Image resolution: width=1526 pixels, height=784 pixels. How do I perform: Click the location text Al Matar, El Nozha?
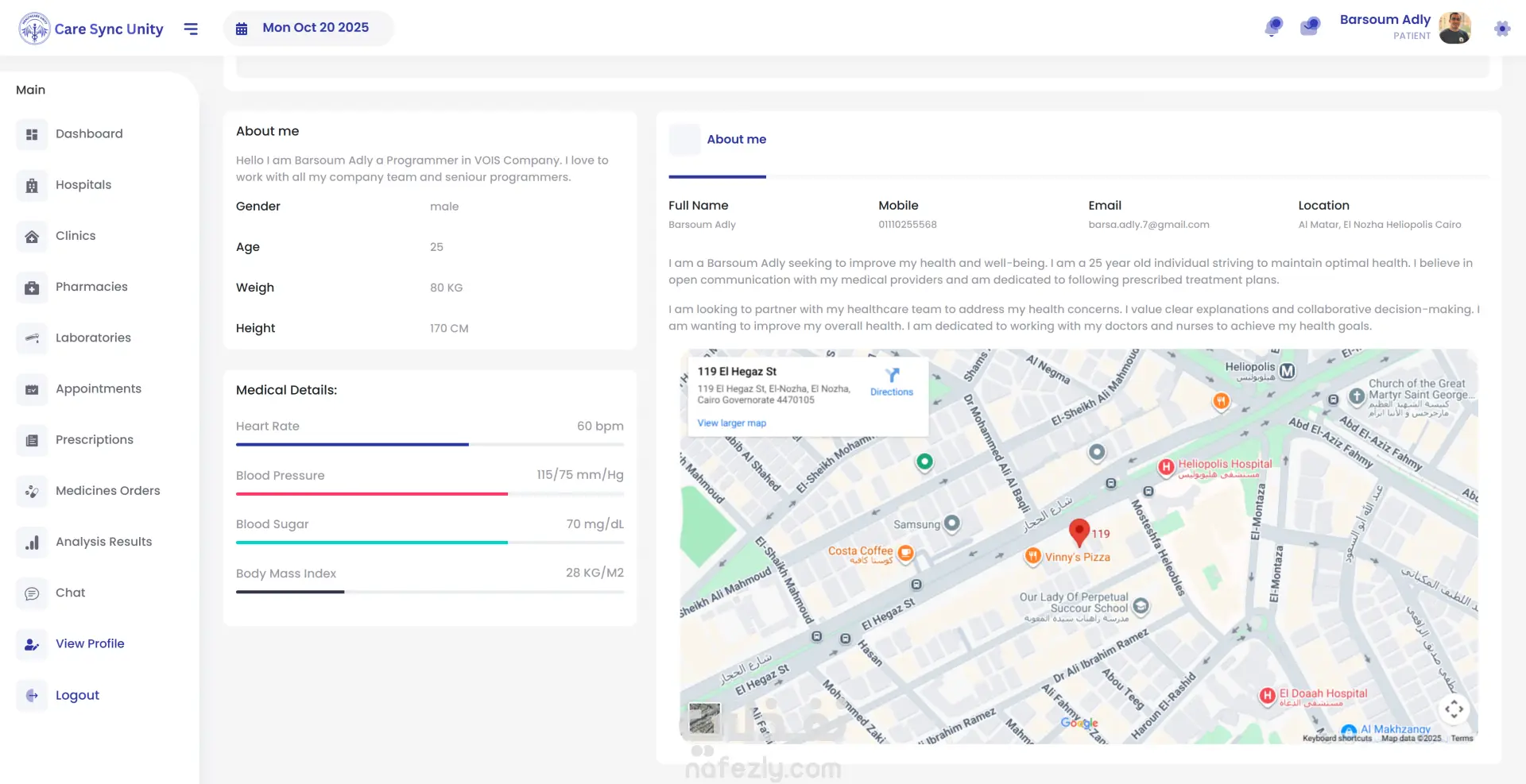tap(1380, 225)
